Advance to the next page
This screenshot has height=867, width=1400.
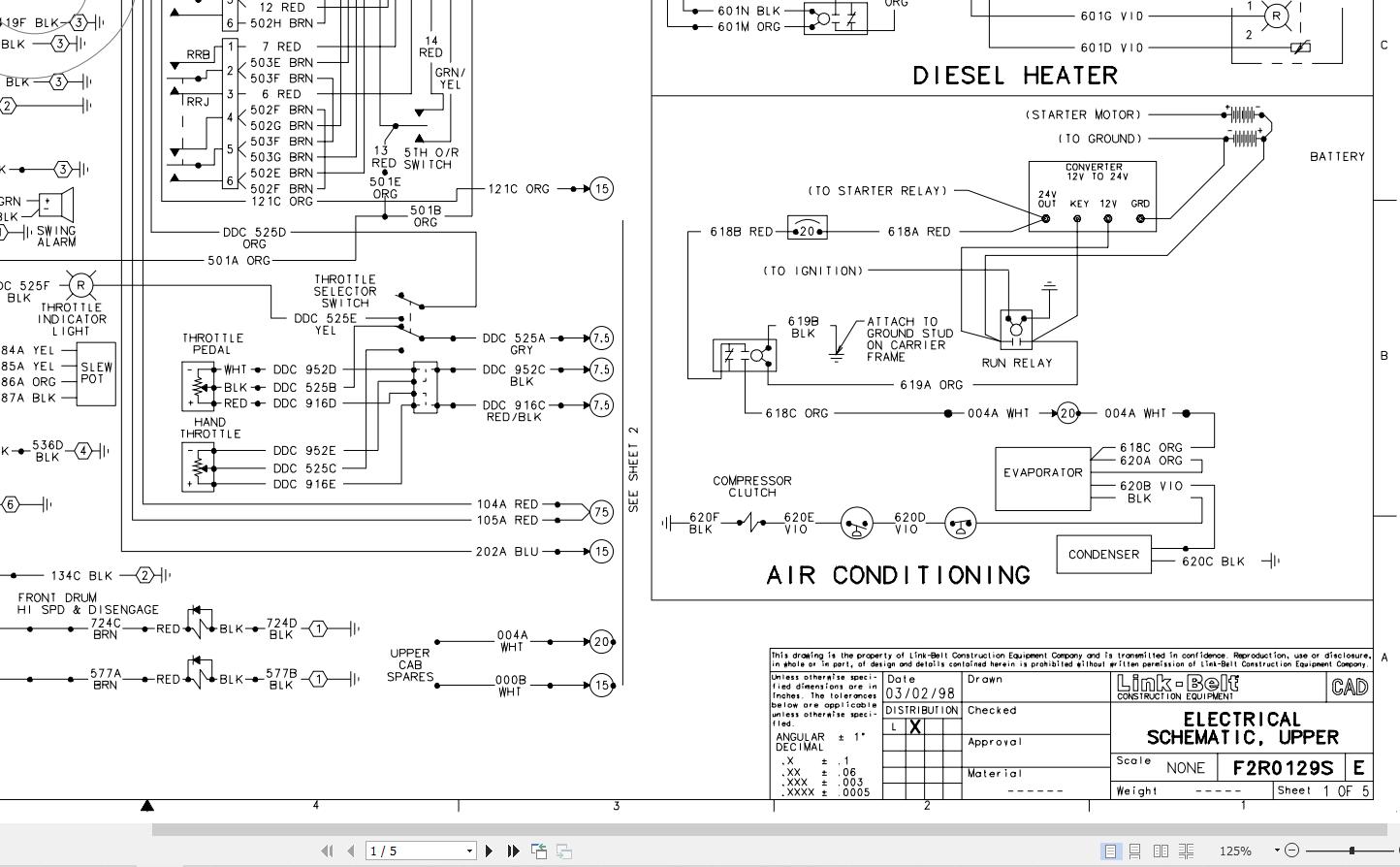pos(489,851)
